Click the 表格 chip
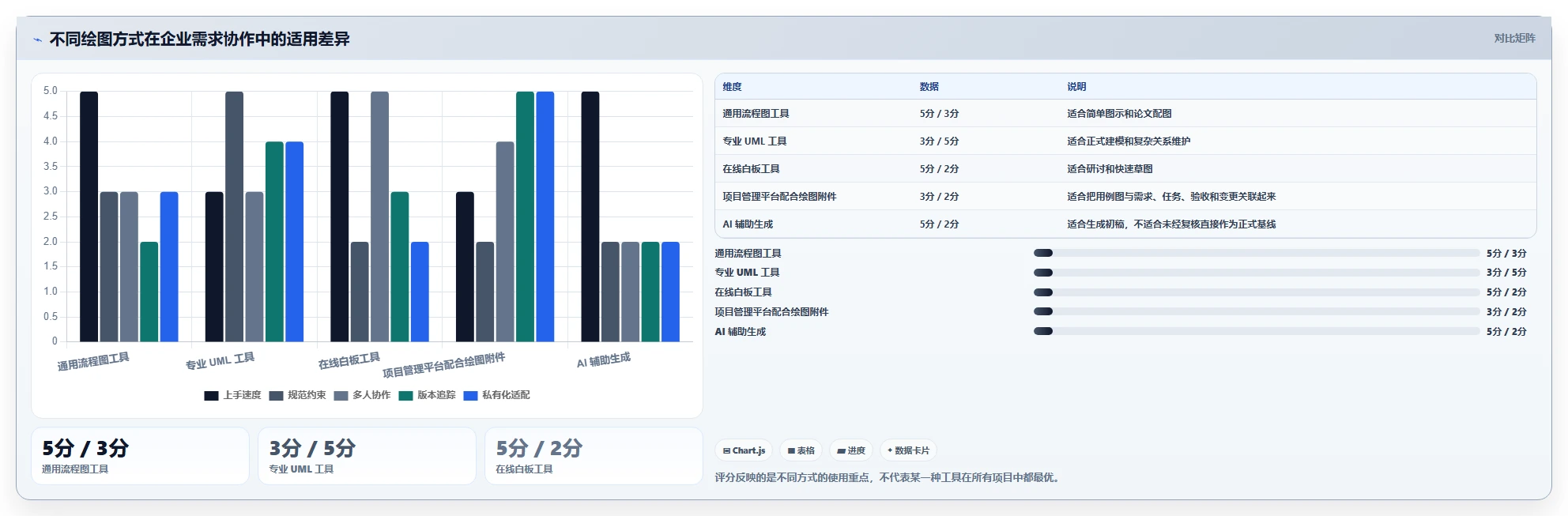This screenshot has width=1568, height=516. (x=801, y=450)
